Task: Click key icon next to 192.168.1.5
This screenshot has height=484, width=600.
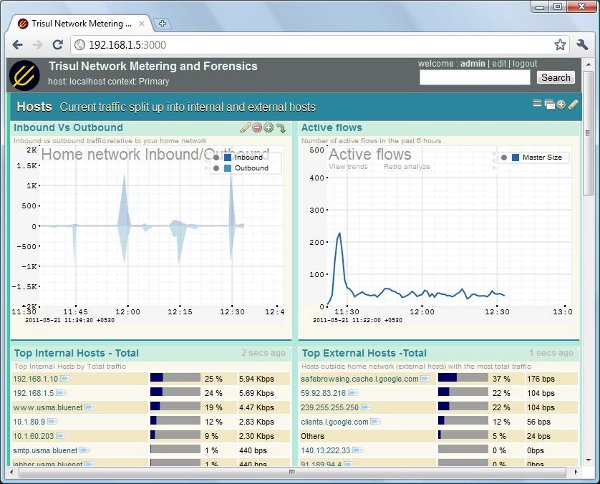Action: tap(61, 393)
